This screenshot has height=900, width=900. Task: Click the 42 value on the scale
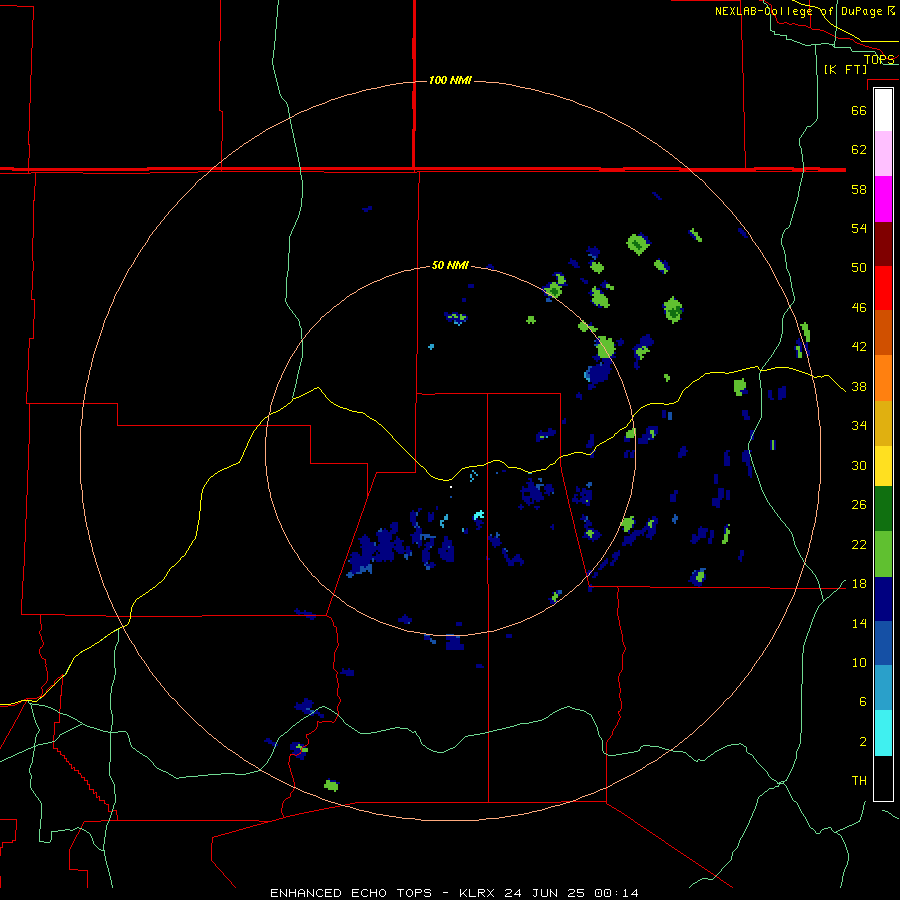coord(859,347)
